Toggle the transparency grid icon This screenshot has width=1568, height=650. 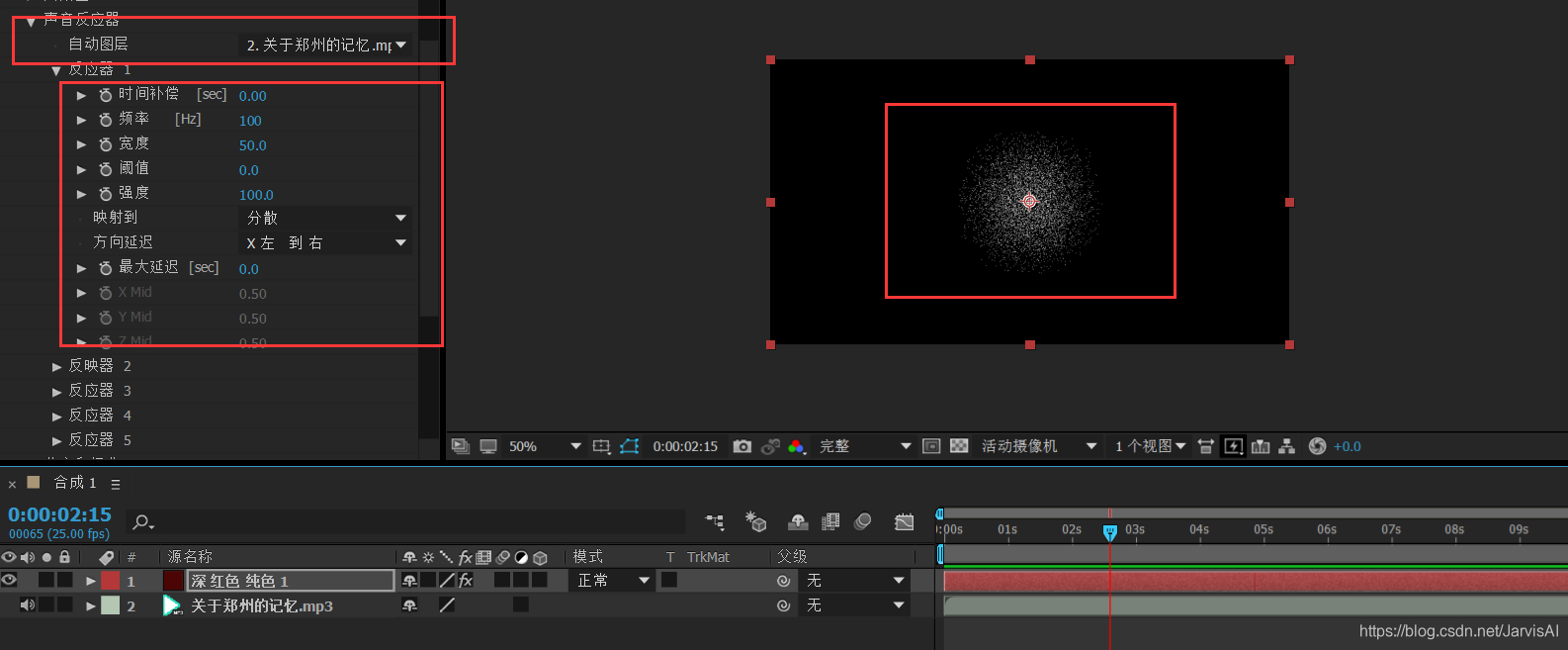[959, 446]
